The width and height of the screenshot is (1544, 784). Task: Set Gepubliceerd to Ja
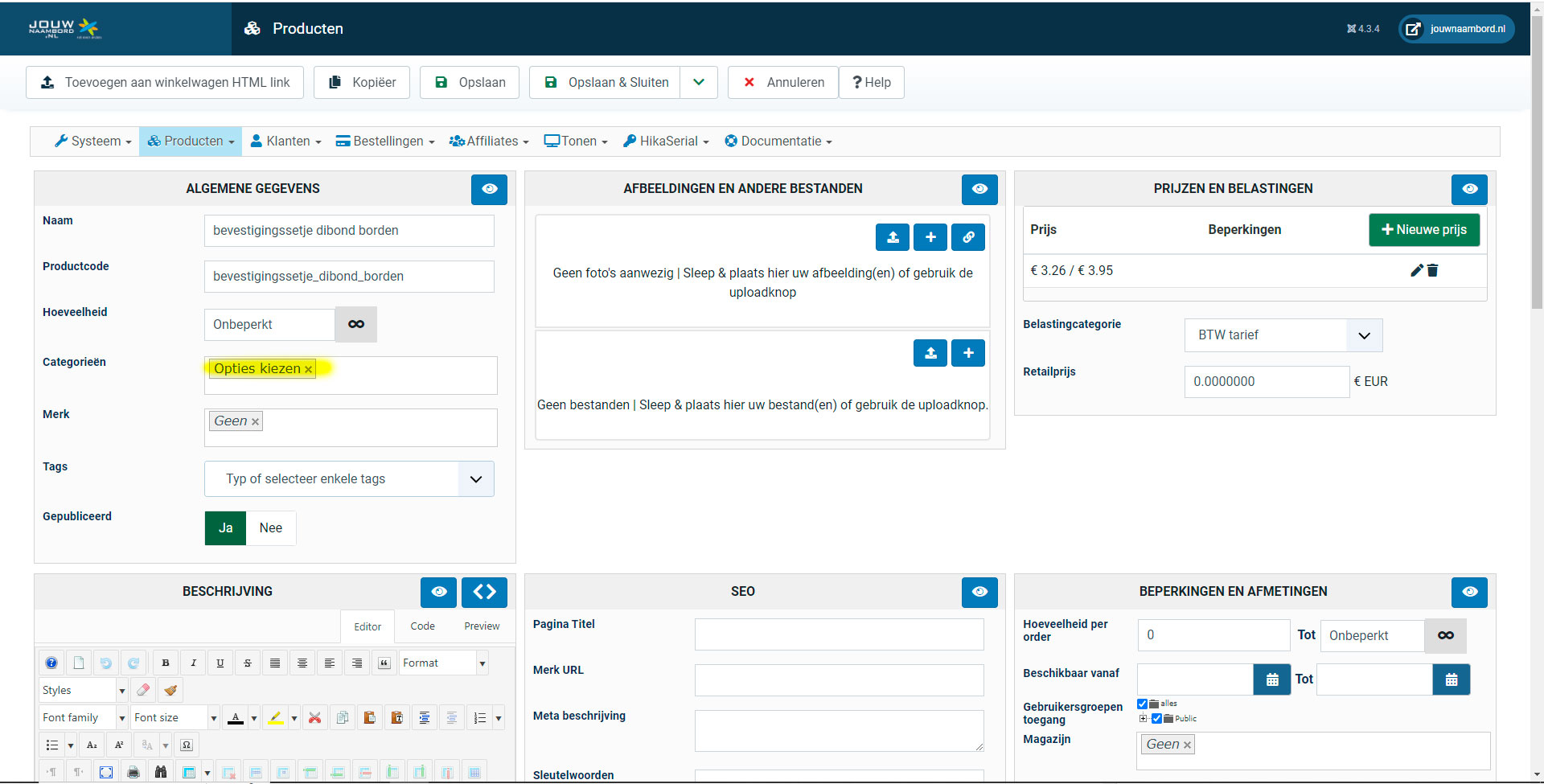(226, 528)
